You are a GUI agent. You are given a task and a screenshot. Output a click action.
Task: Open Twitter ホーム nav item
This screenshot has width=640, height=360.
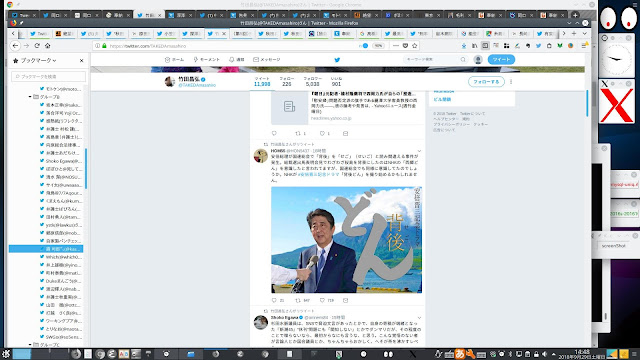[174, 60]
